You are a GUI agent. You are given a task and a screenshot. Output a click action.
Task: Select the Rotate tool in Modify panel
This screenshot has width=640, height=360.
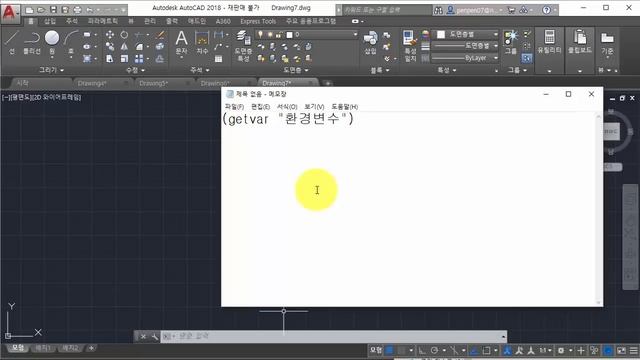(124, 35)
